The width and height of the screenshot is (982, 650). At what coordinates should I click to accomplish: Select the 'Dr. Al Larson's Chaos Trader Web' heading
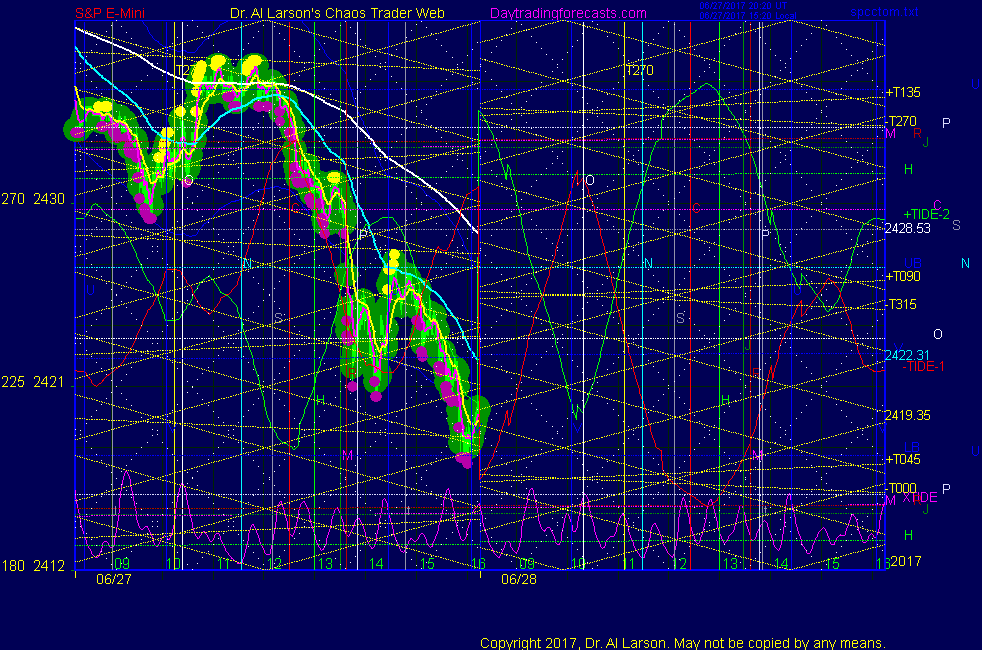click(x=337, y=13)
